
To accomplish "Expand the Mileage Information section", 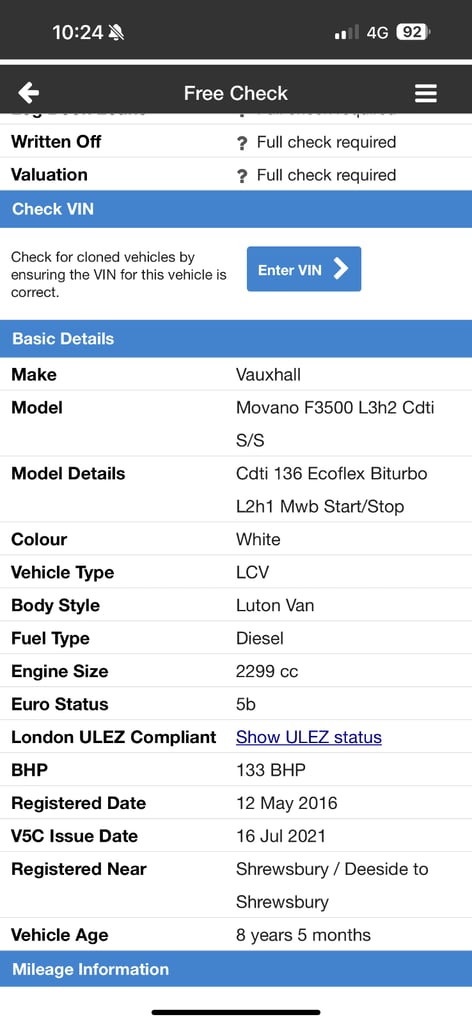I will click(236, 969).
